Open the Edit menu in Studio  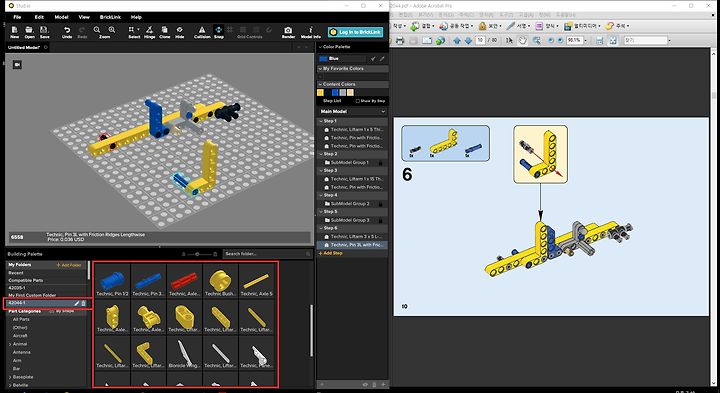39,17
